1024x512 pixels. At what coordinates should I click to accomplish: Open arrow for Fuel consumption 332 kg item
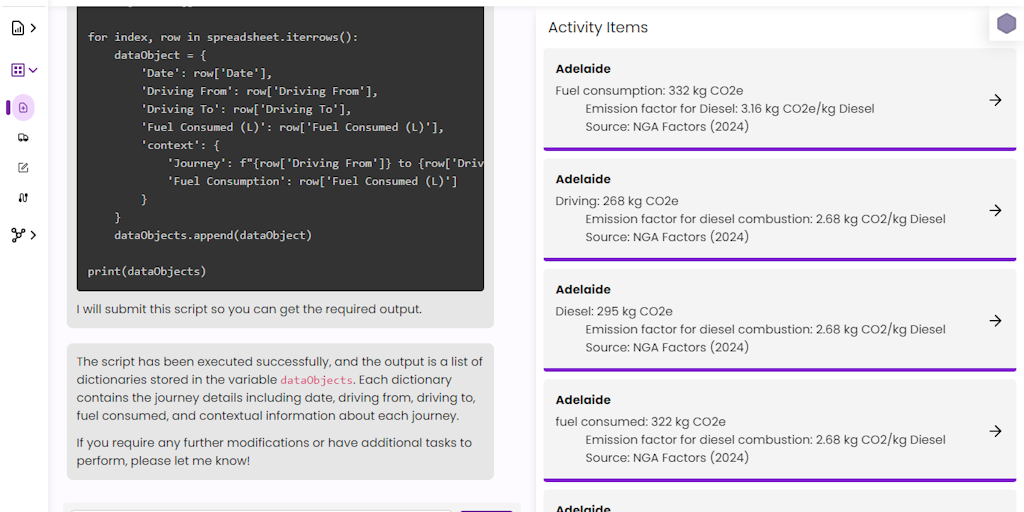point(995,100)
